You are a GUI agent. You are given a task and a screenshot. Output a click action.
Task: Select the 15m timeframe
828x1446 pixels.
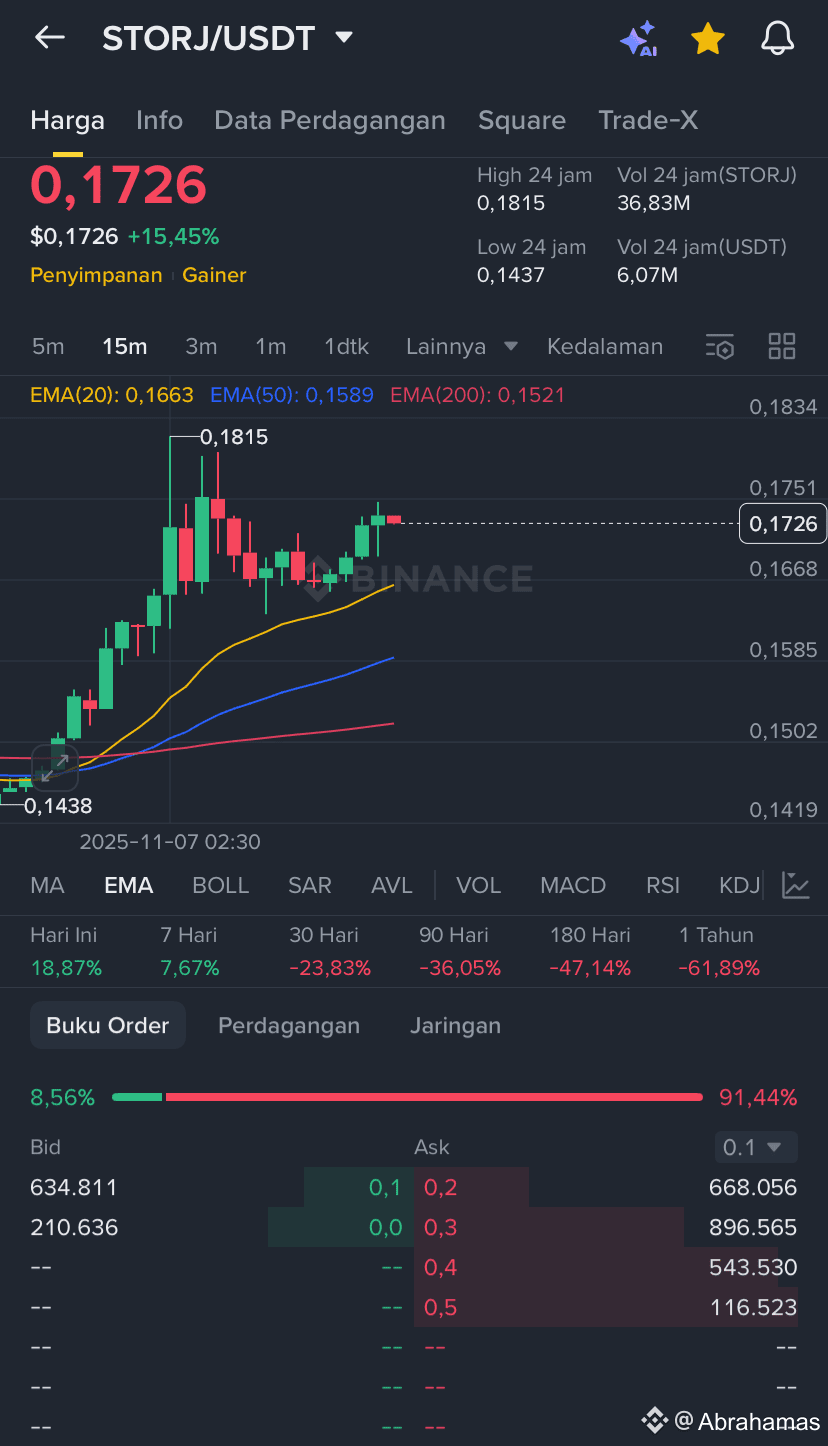point(125,347)
